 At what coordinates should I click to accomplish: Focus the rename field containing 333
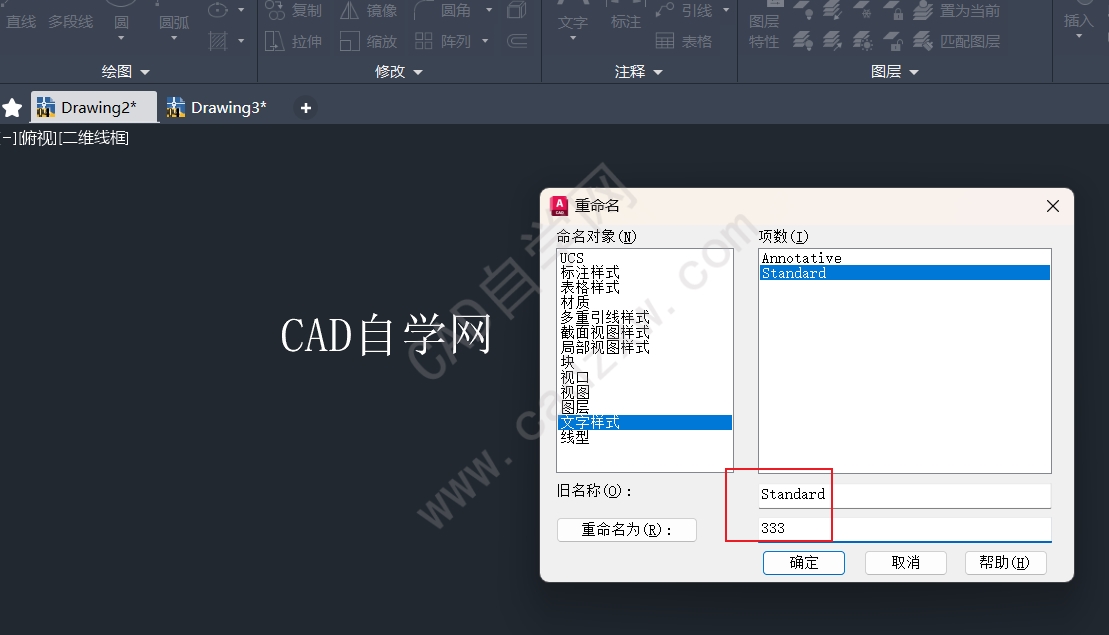pyautogui.click(x=905, y=529)
